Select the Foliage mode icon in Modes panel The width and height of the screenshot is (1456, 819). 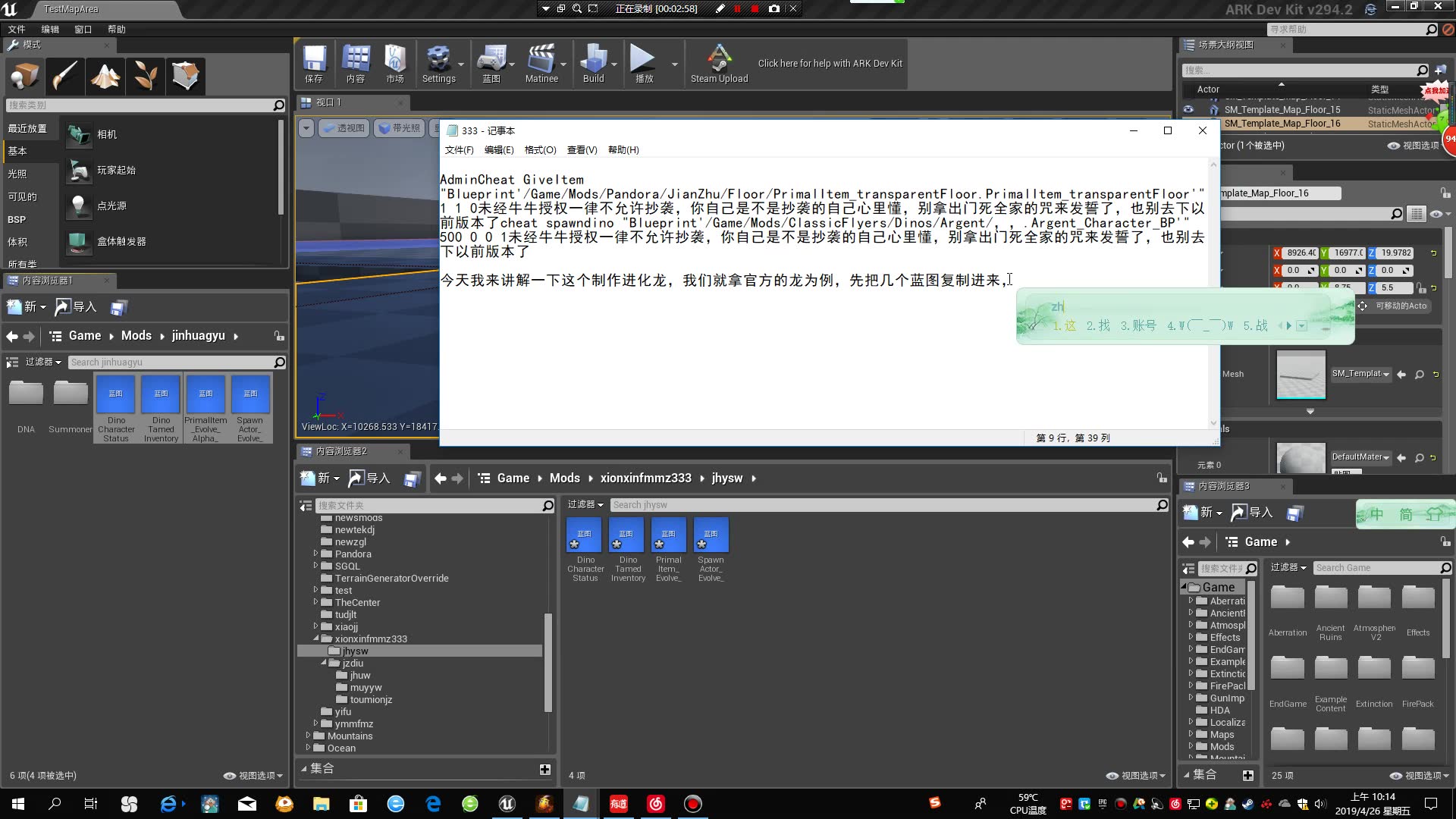[146, 75]
